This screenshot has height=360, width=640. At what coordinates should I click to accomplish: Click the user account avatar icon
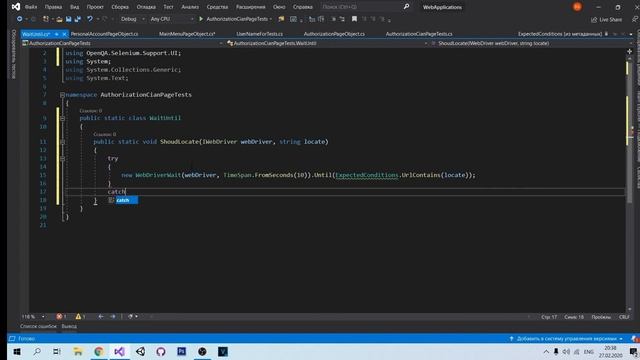[577, 7]
